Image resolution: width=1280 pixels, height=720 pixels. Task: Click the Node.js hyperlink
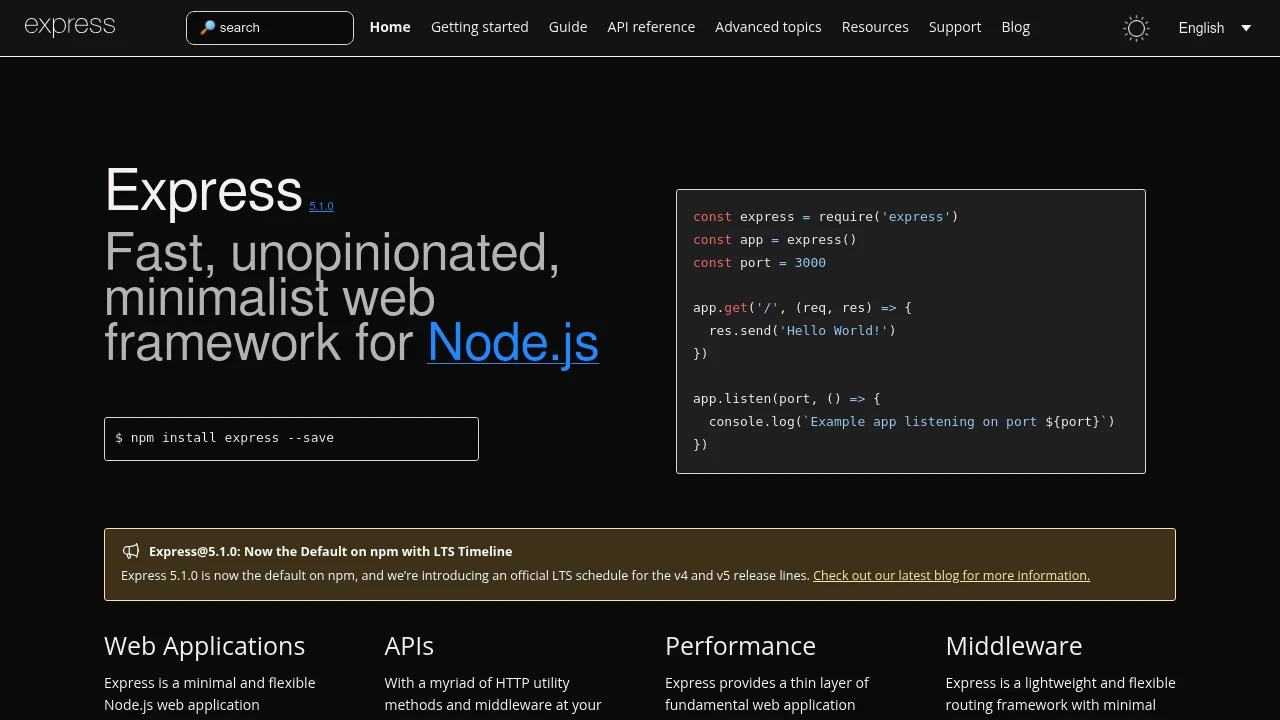513,343
